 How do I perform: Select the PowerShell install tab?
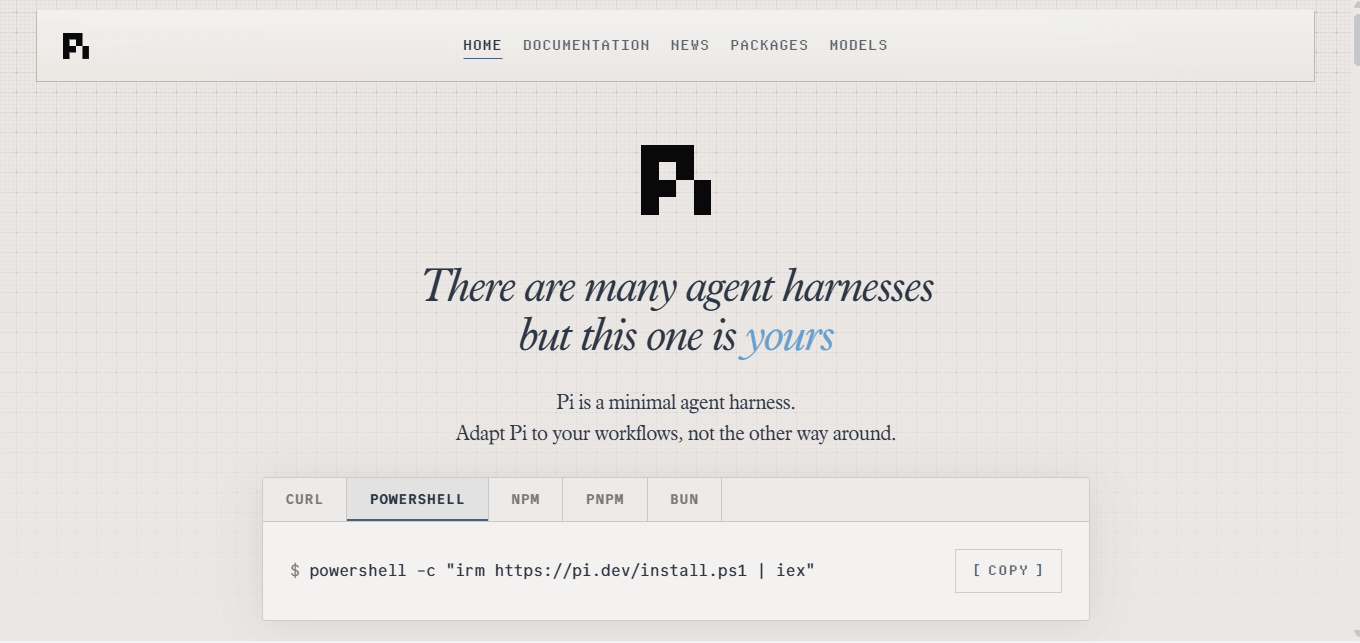coord(417,499)
